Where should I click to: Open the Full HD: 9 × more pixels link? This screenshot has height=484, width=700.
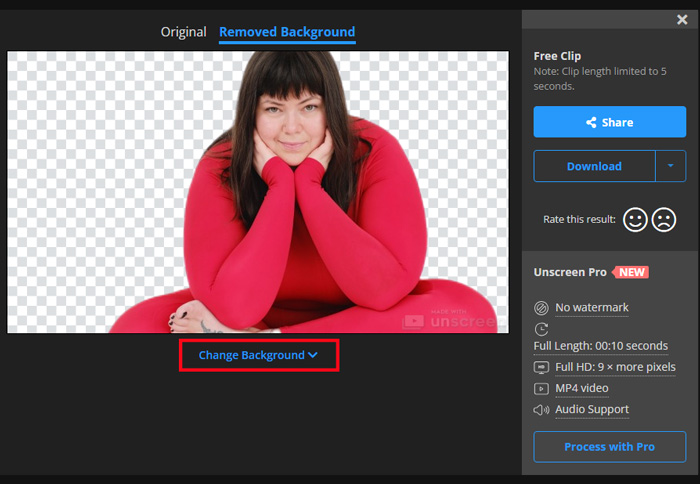click(615, 367)
